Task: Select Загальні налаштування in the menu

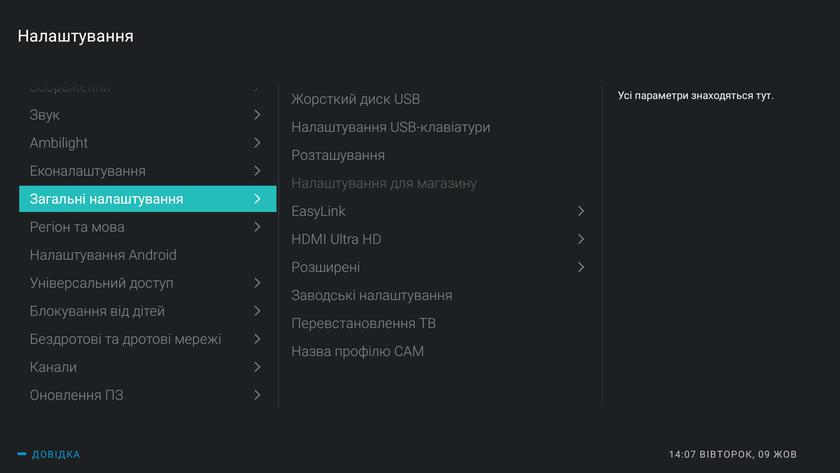Action: [107, 199]
